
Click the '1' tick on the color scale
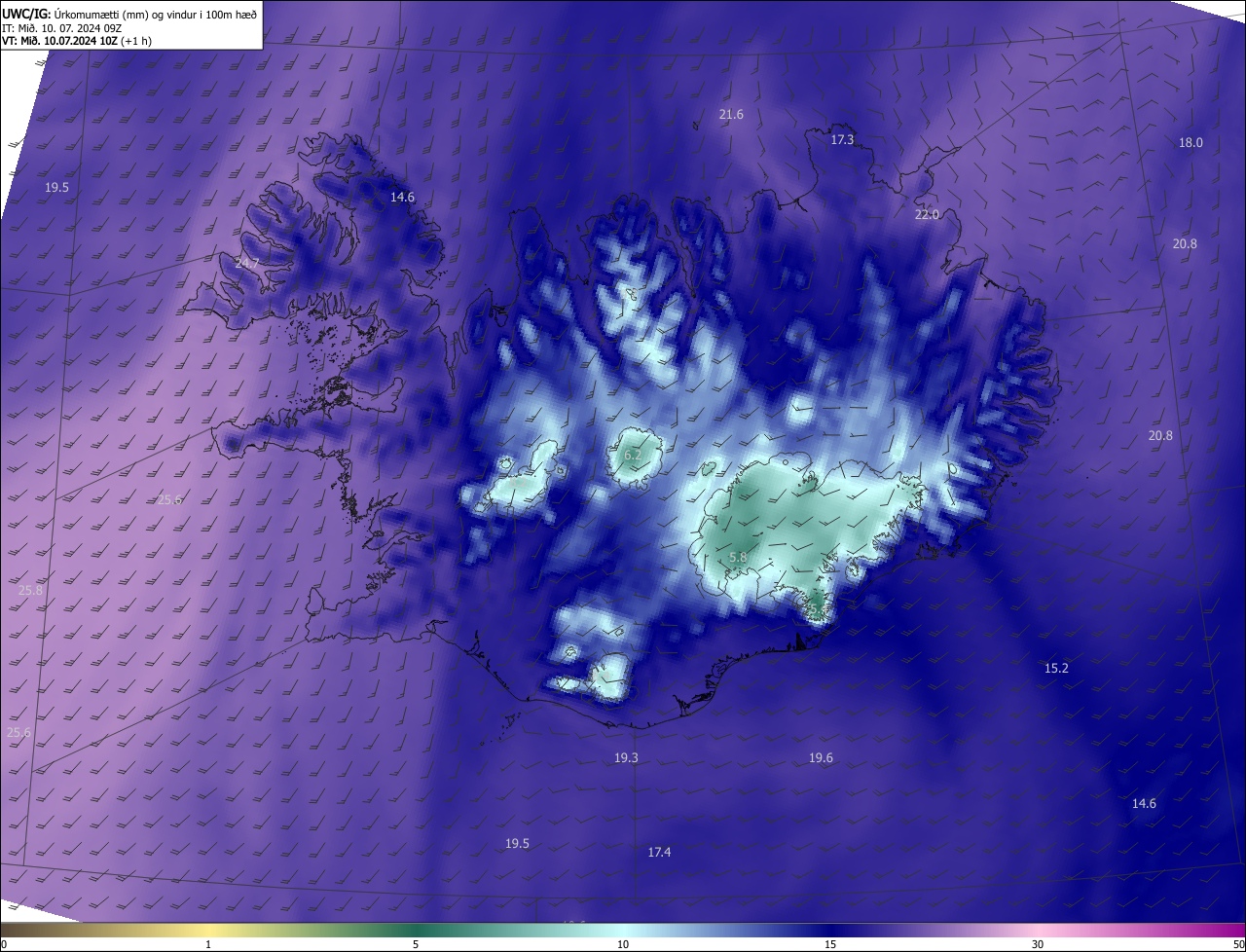tap(208, 945)
